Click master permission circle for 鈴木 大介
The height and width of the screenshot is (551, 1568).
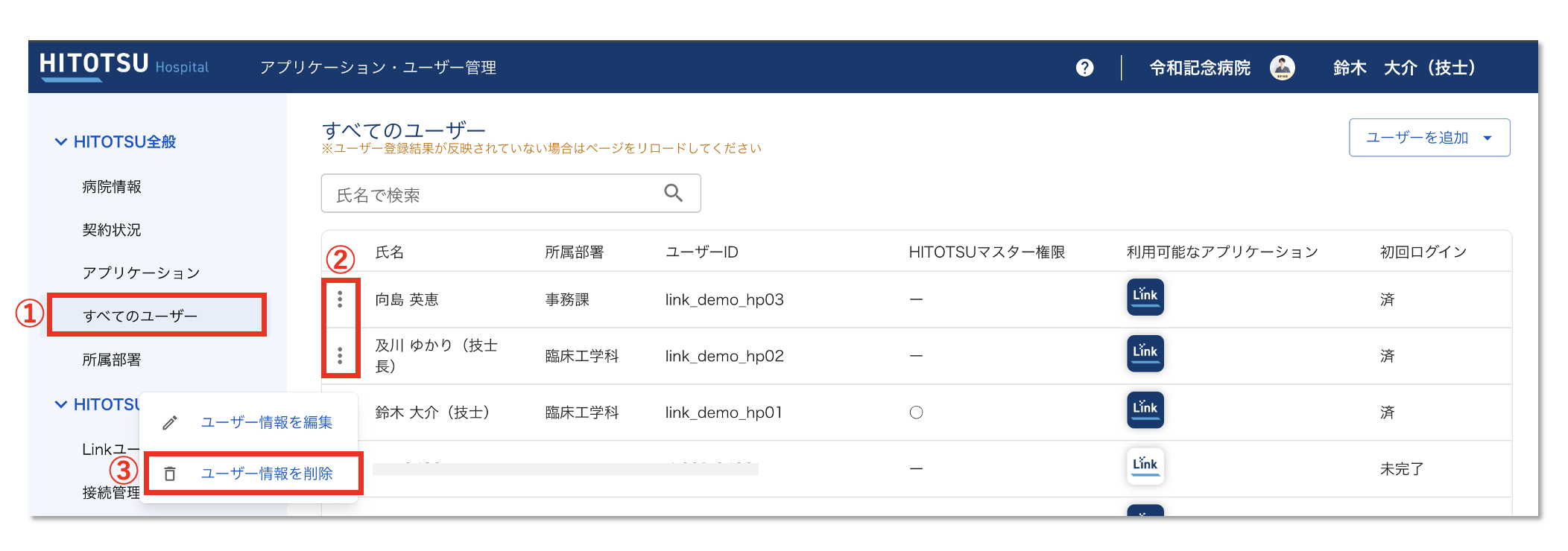(x=916, y=413)
